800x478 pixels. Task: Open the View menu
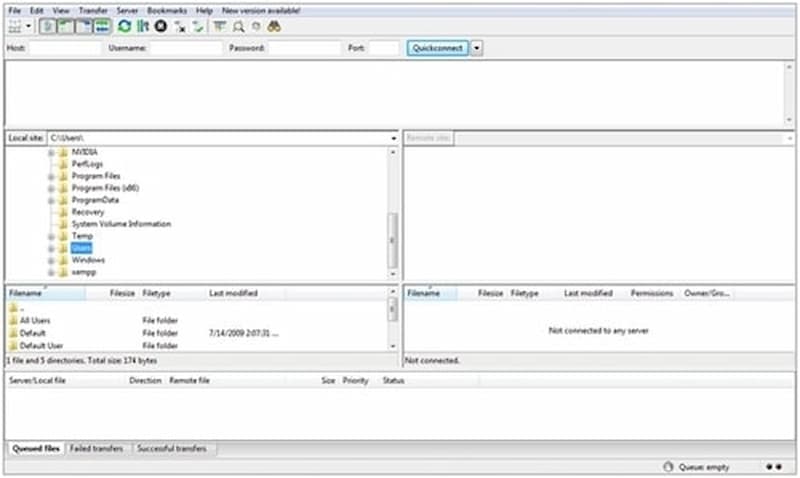pyautogui.click(x=61, y=10)
